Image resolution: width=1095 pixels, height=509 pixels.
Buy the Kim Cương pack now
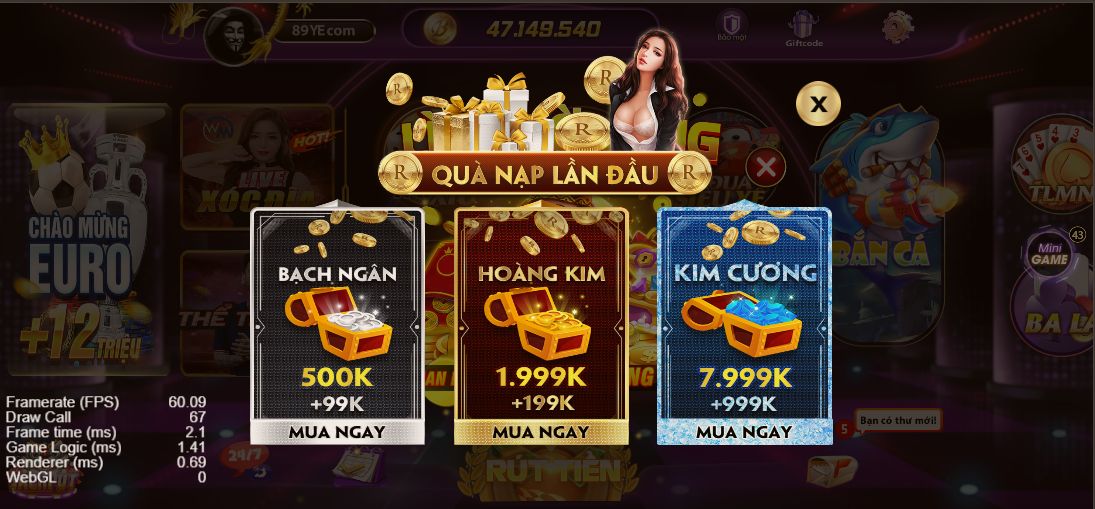pyautogui.click(x=744, y=431)
